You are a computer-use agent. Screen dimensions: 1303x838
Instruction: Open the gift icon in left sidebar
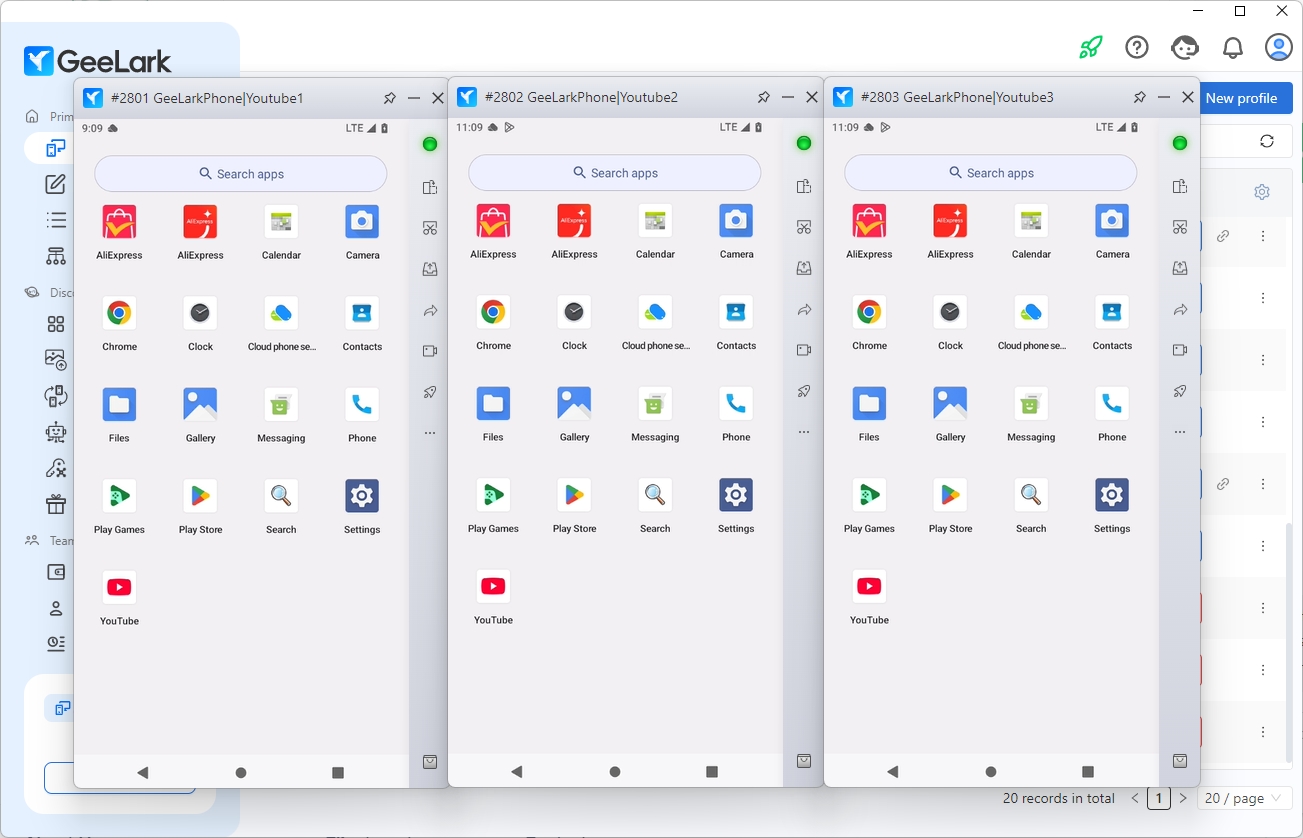pyautogui.click(x=56, y=503)
